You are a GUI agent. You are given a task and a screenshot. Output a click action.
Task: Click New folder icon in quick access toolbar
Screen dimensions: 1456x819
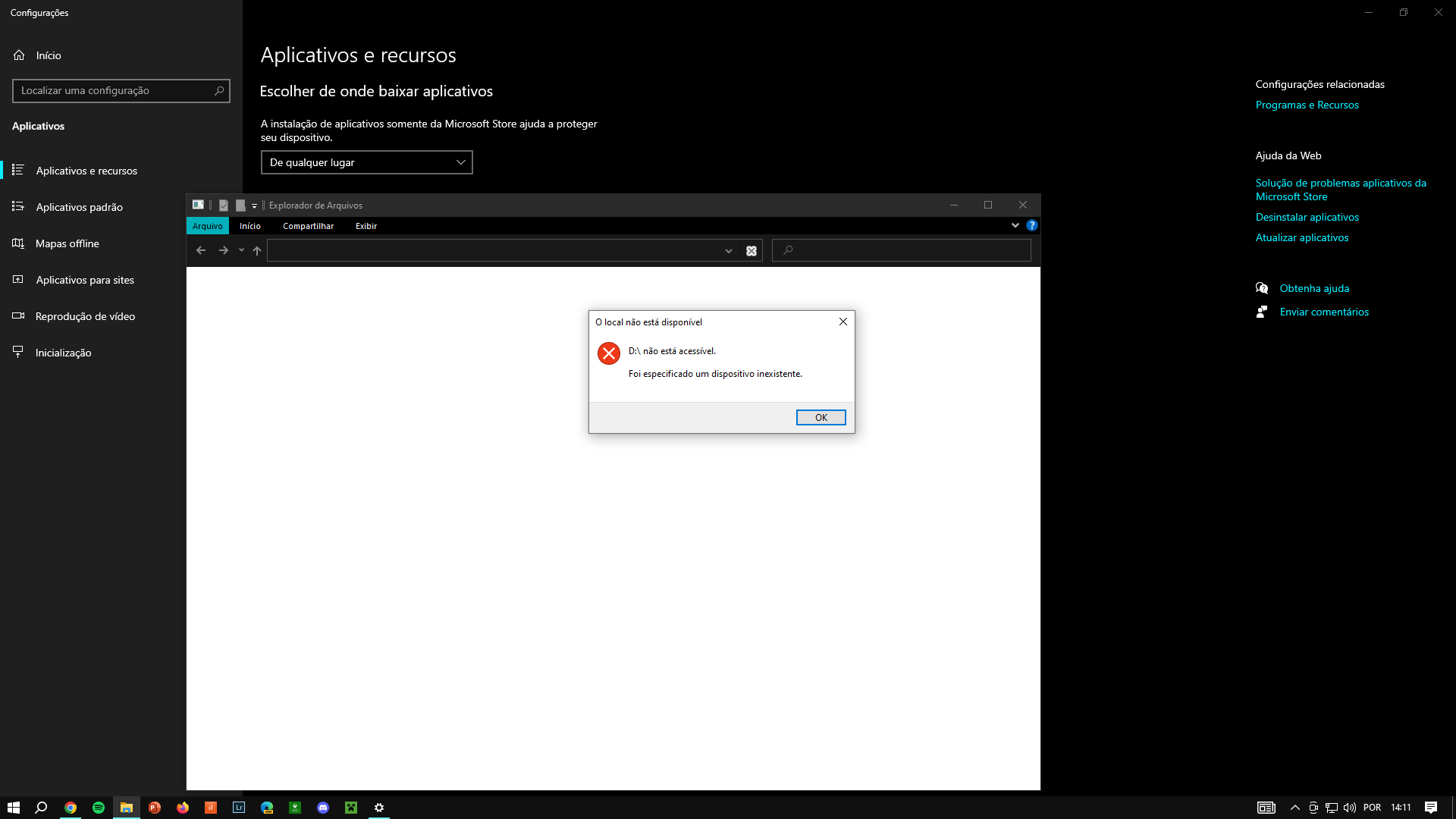click(x=240, y=205)
